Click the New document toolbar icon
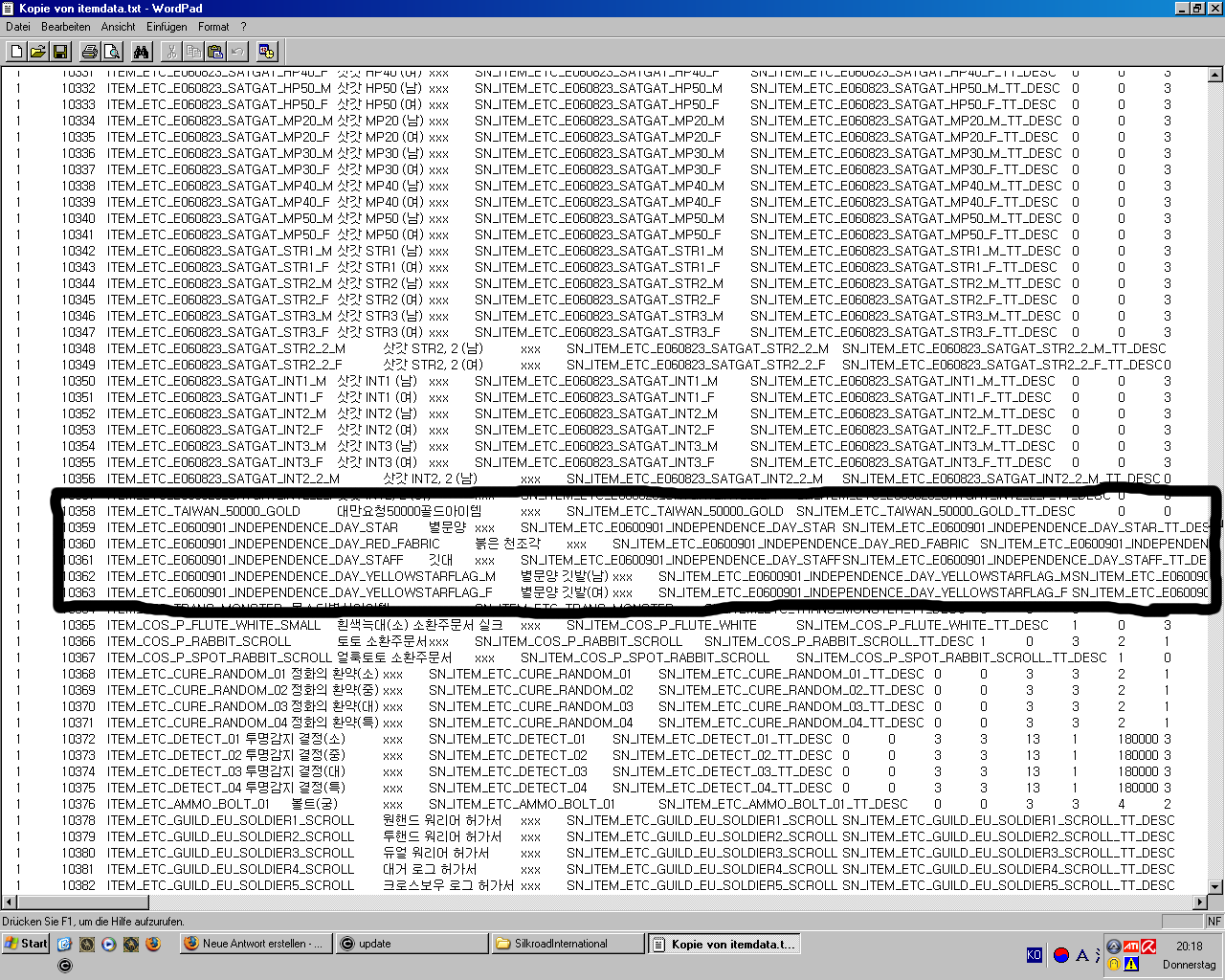Image resolution: width=1225 pixels, height=980 pixels. (16, 52)
